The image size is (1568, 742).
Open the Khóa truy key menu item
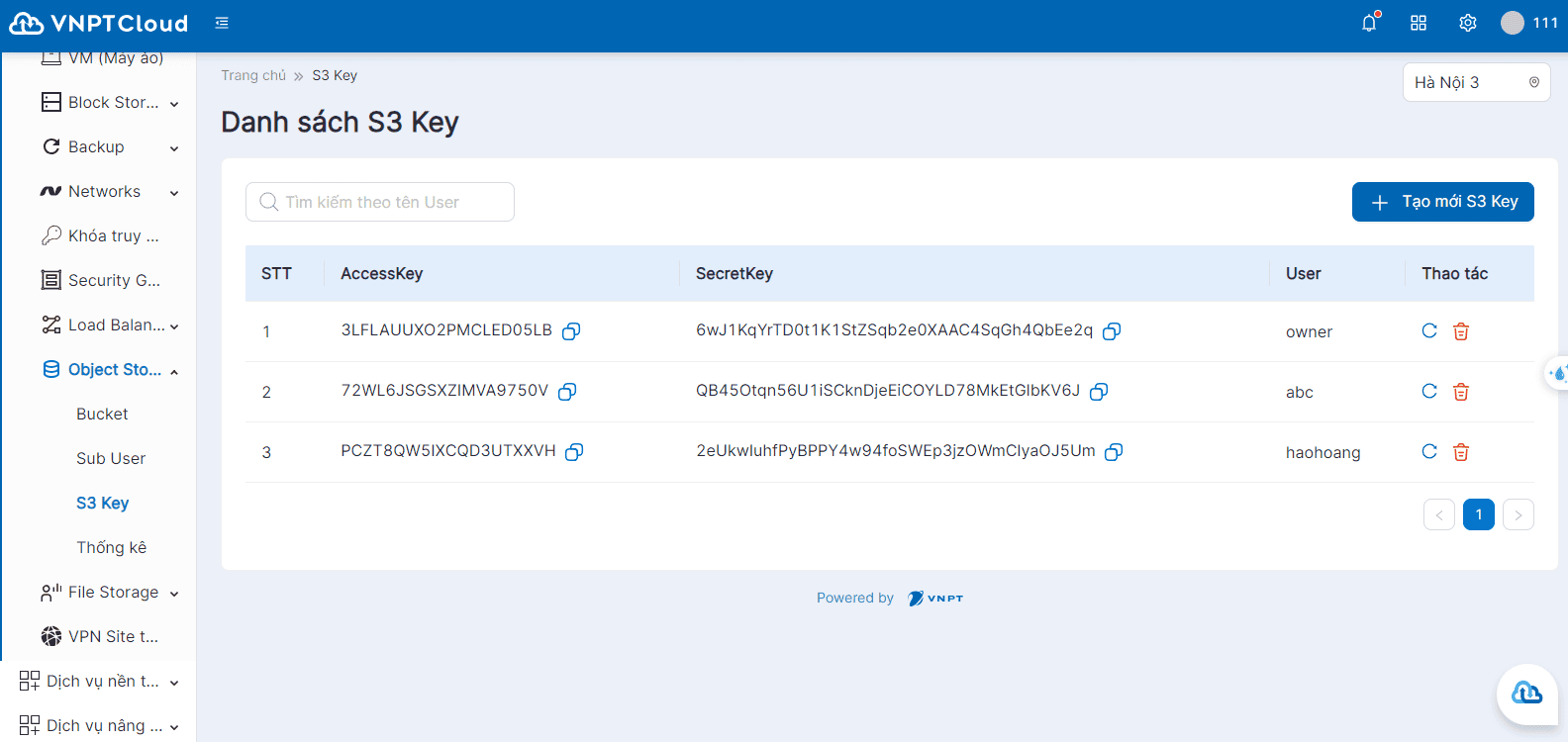[99, 235]
